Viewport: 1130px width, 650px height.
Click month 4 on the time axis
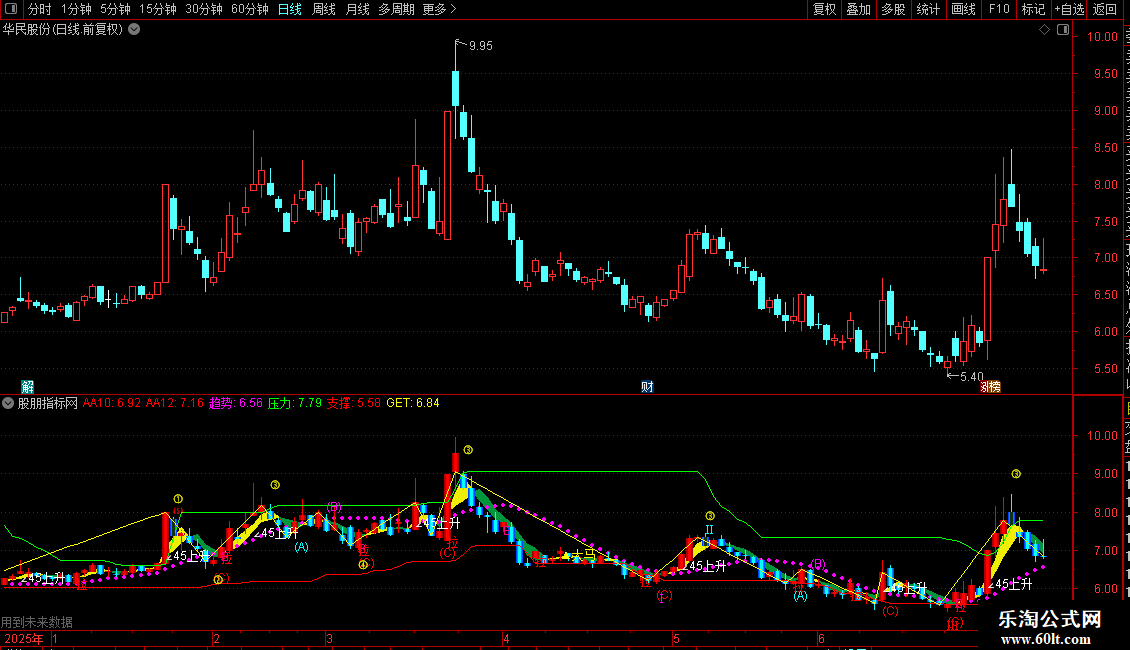click(507, 639)
